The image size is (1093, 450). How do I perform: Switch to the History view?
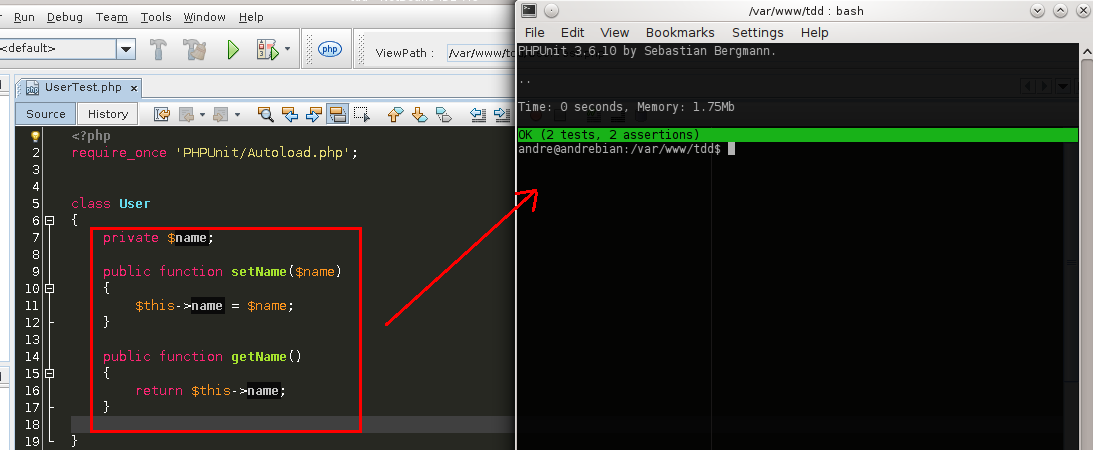pyautogui.click(x=107, y=114)
